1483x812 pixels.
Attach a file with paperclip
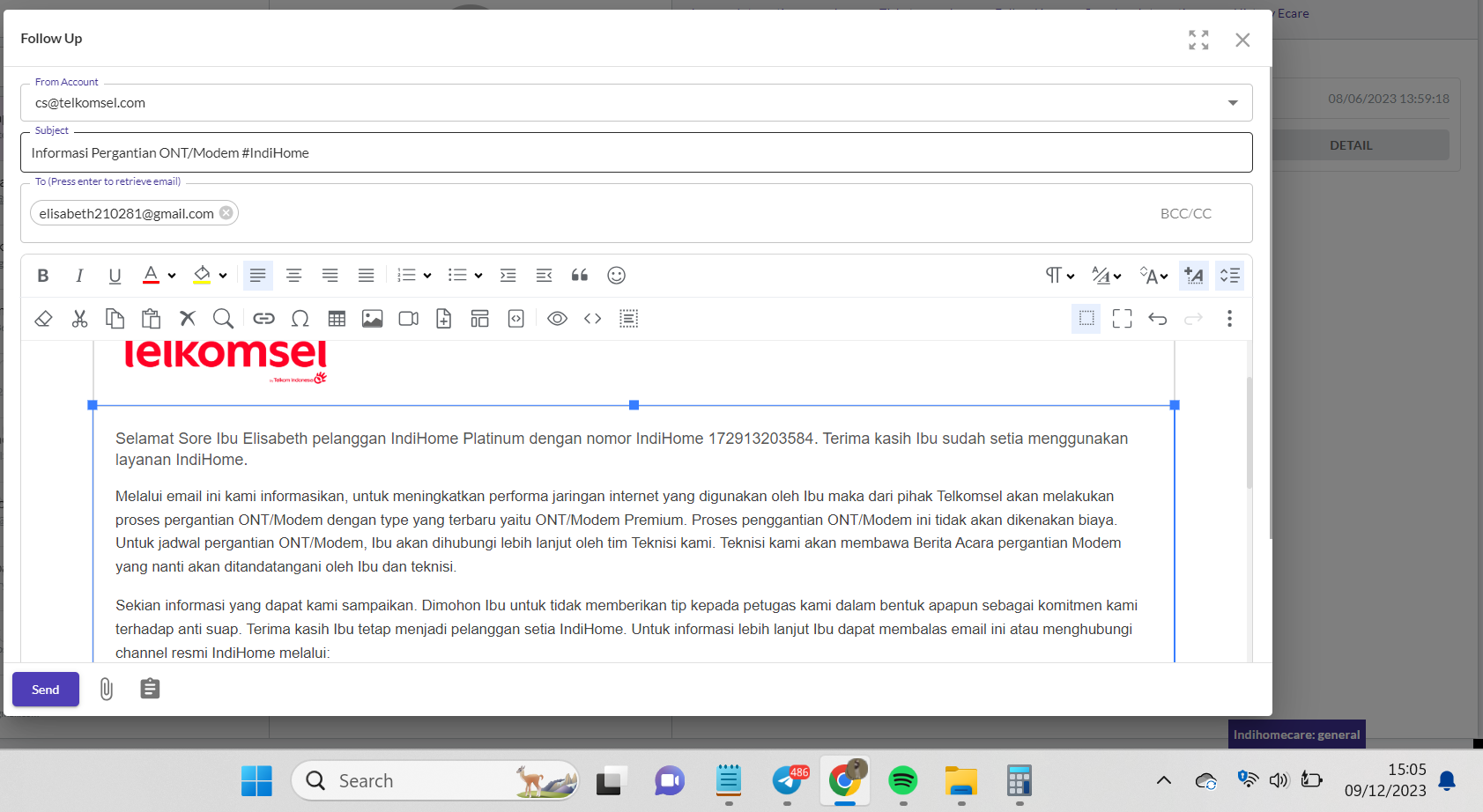click(x=106, y=689)
